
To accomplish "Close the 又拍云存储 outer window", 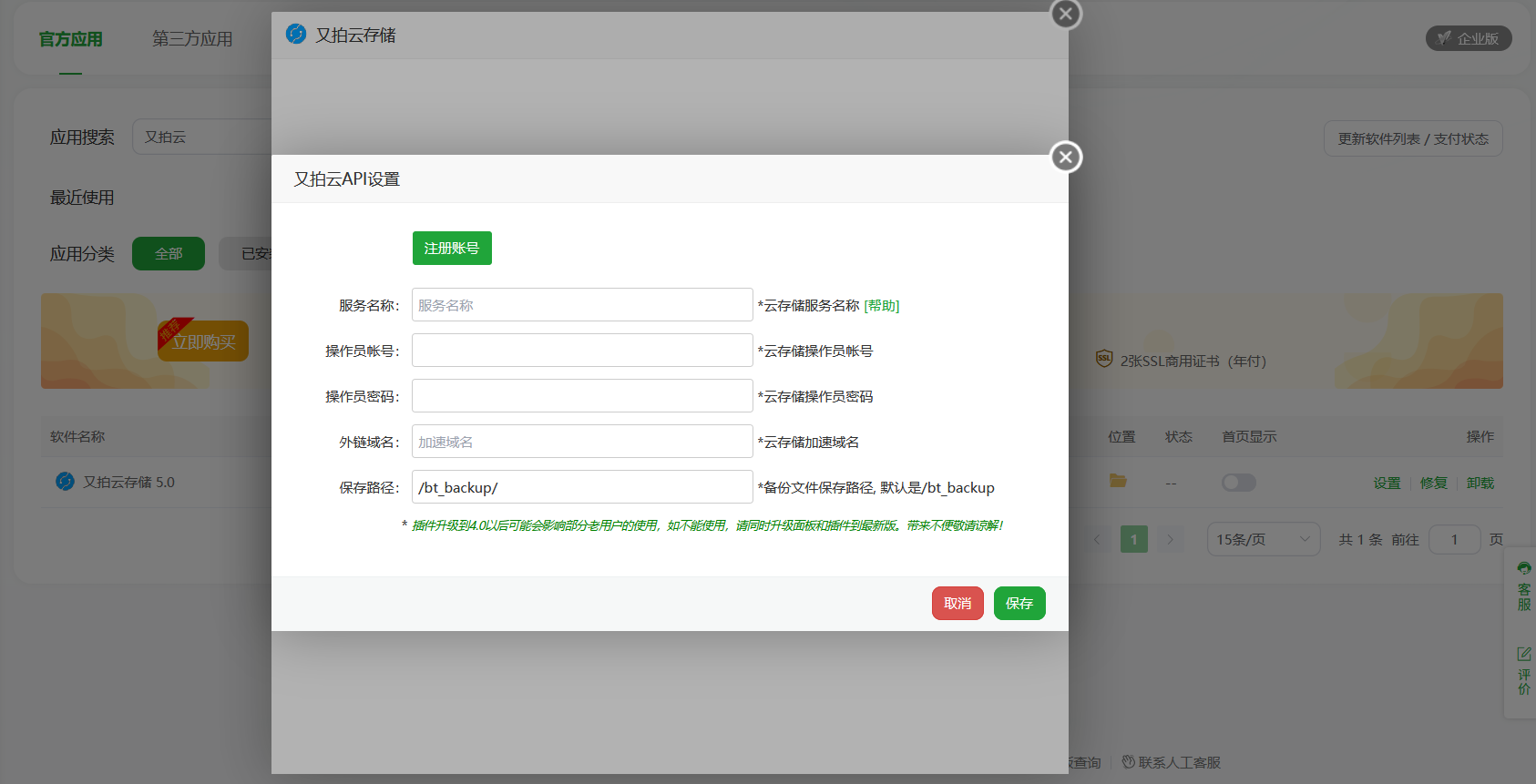I will click(x=1065, y=15).
